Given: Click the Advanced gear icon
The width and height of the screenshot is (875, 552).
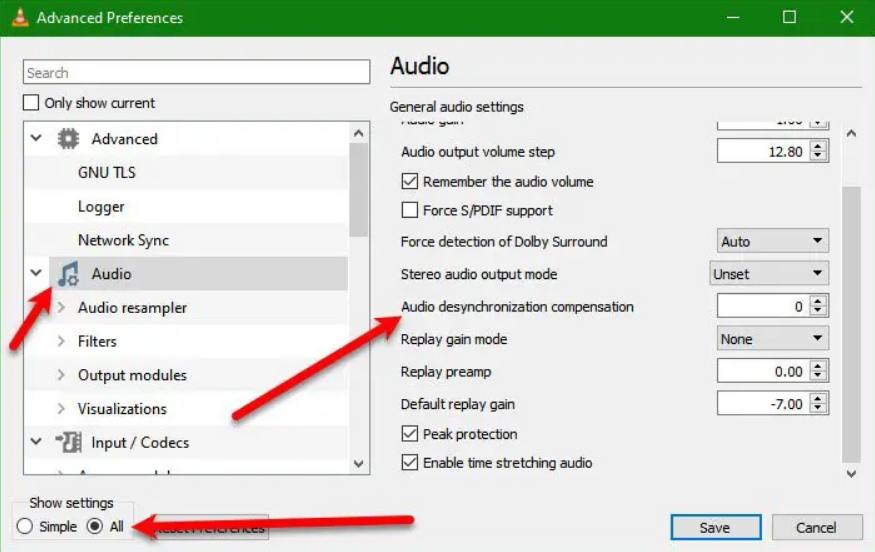Looking at the screenshot, I should pyautogui.click(x=68, y=138).
